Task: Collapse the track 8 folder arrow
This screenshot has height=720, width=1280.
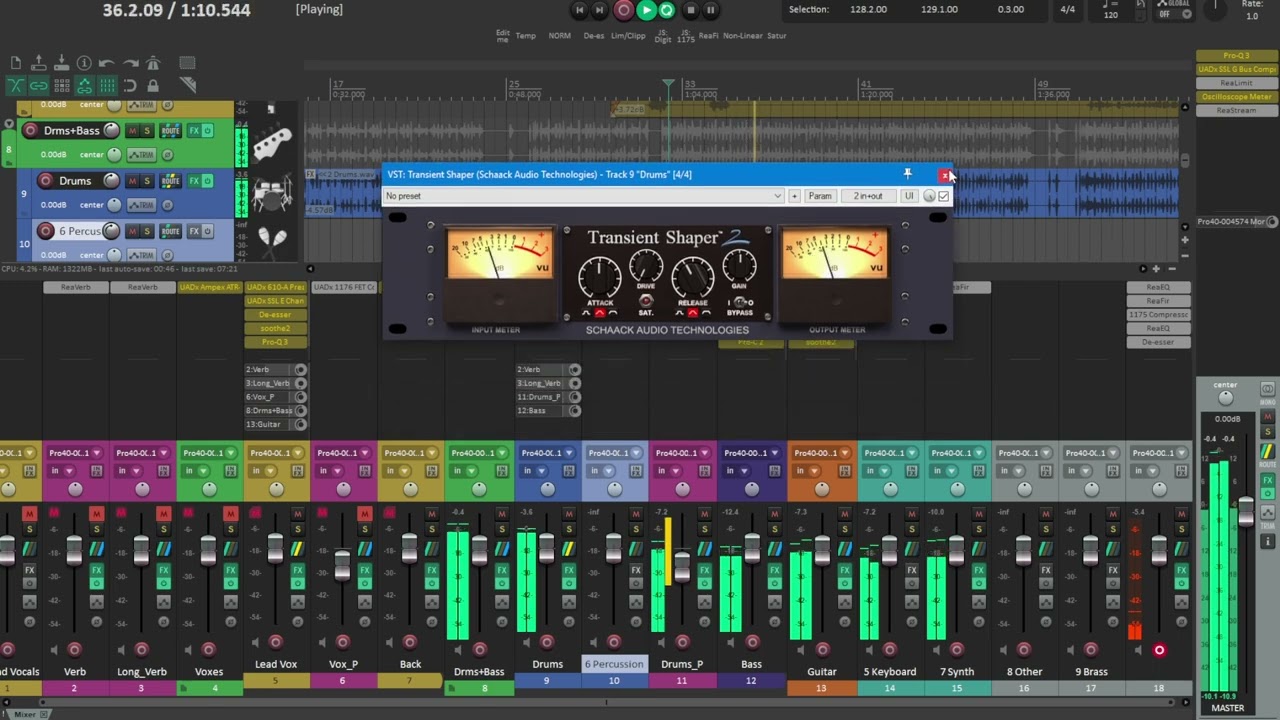Action: [x=9, y=124]
